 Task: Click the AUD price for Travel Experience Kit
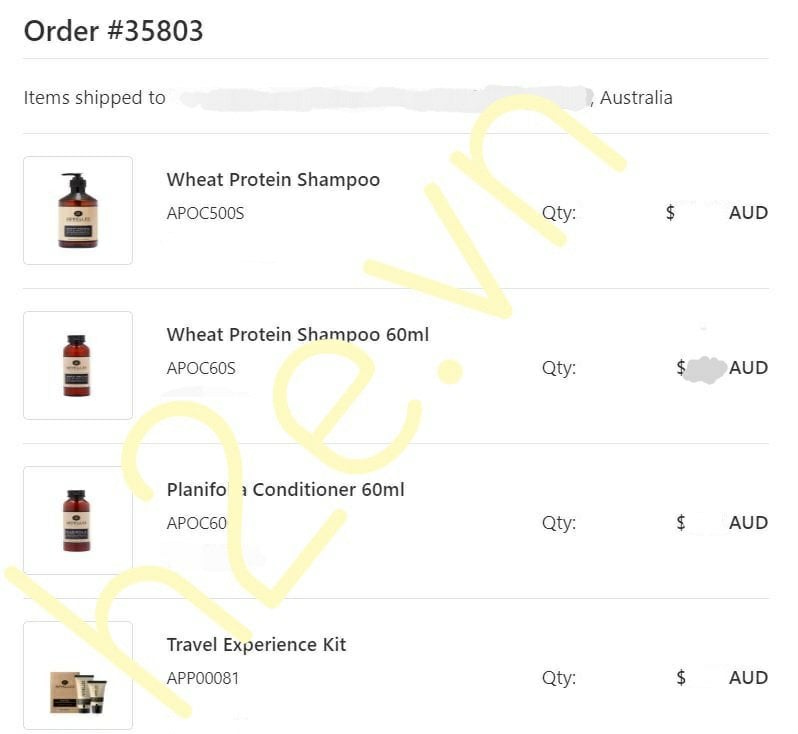[x=747, y=677]
